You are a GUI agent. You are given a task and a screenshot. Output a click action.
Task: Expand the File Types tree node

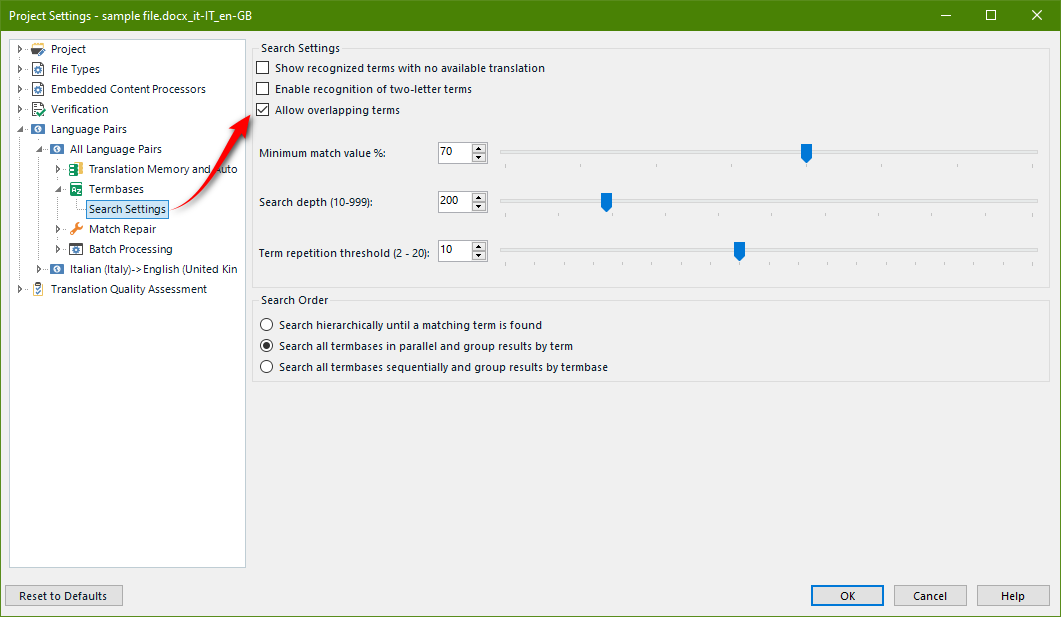click(x=20, y=69)
